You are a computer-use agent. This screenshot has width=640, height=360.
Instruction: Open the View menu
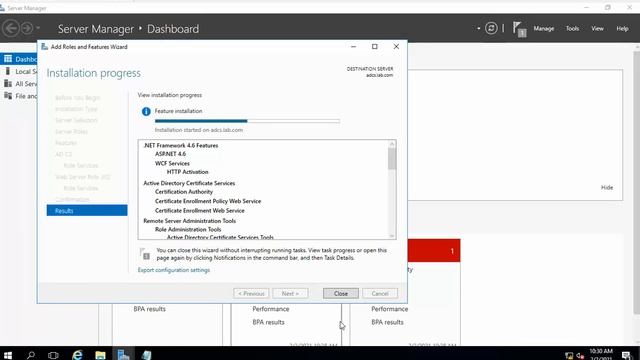pyautogui.click(x=597, y=29)
